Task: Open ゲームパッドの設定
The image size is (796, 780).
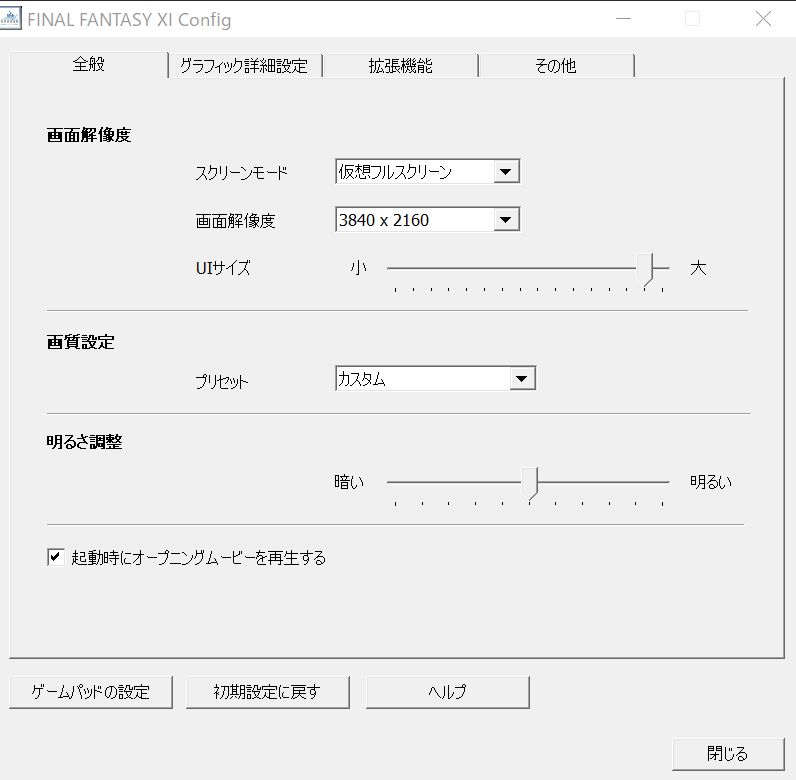Action: [91, 692]
